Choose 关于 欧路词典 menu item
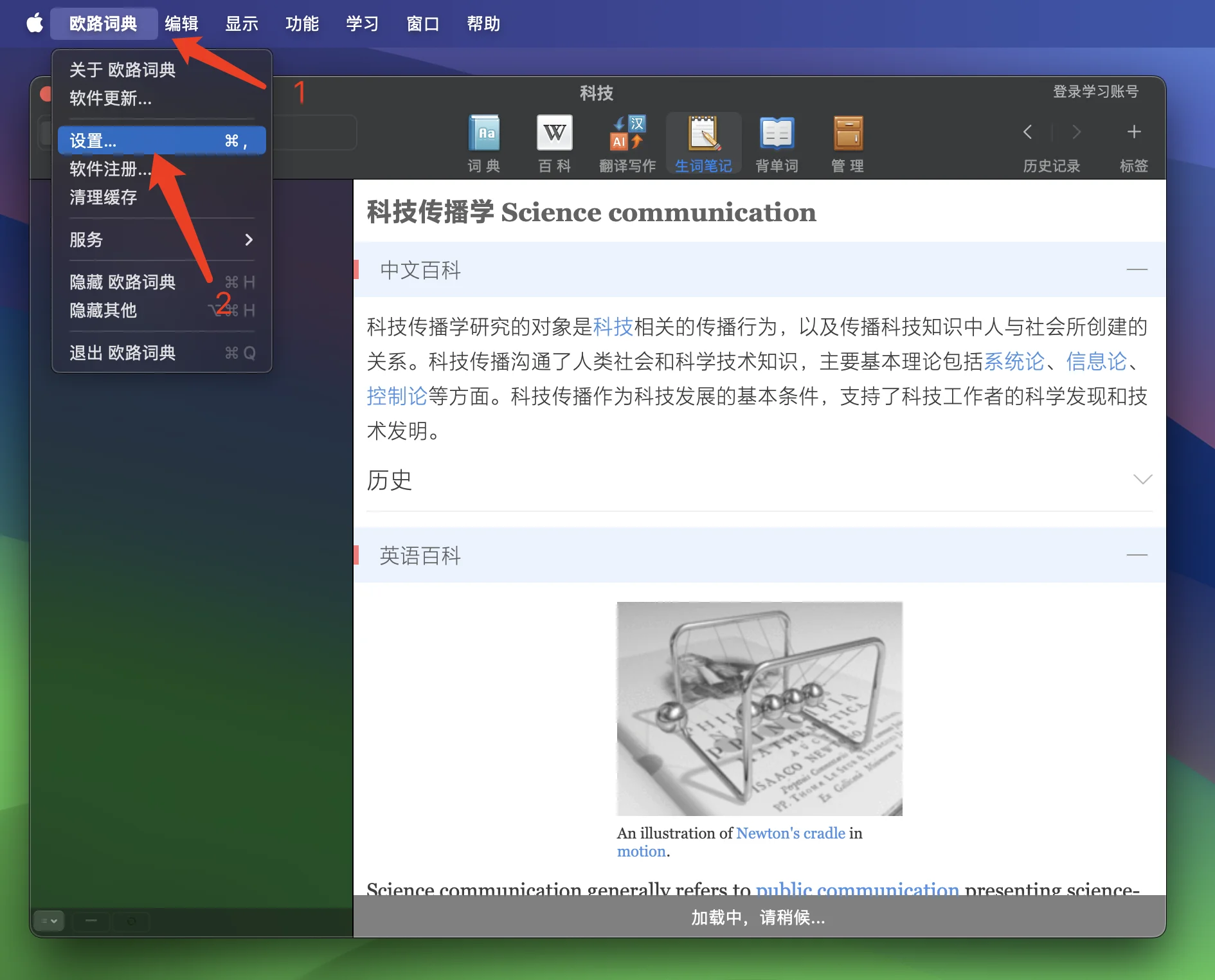 tap(162, 69)
